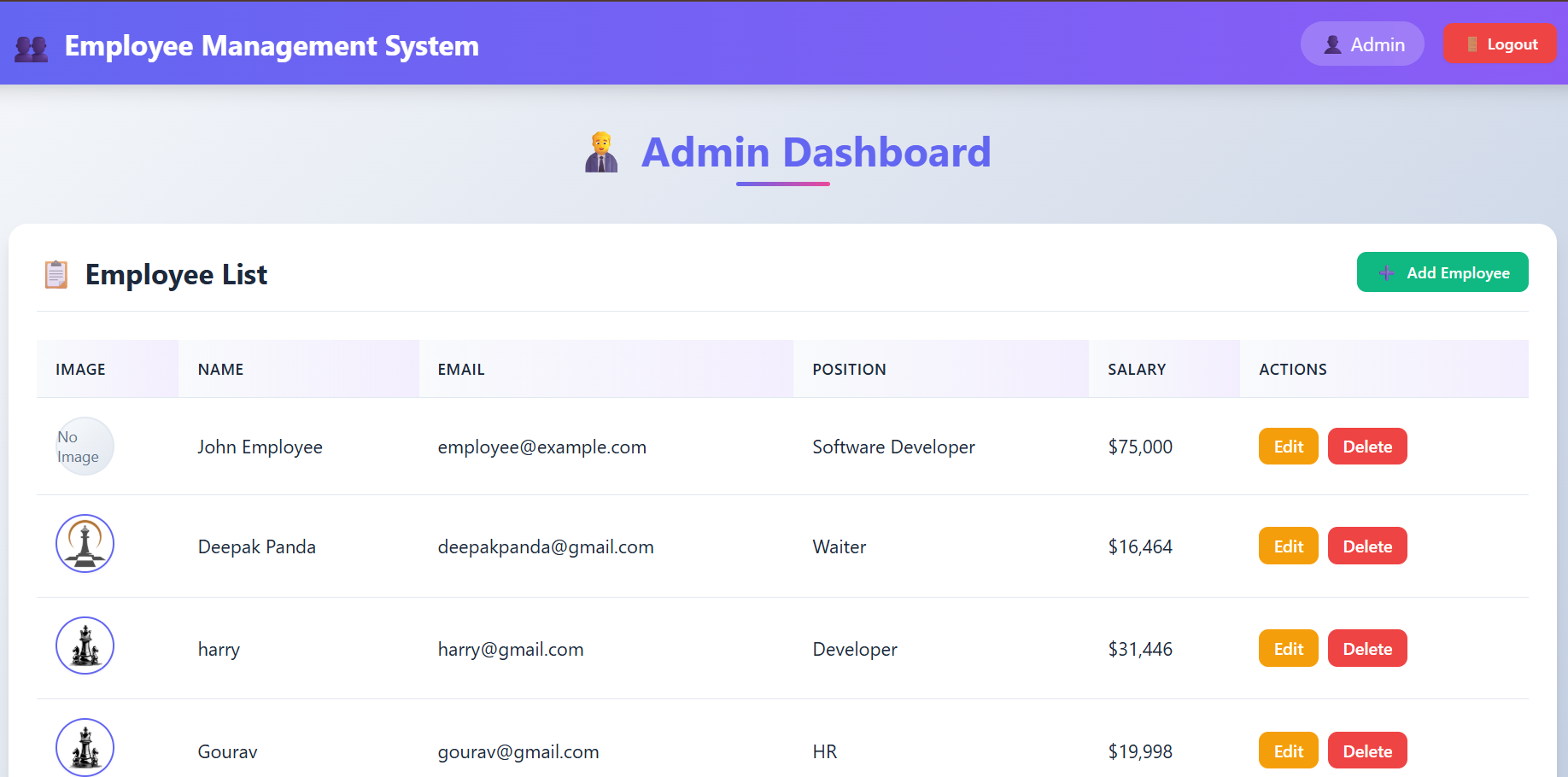Screen dimensions: 1568x777
Task: Open deepakpanda@gmail.com email entry
Action: pos(546,546)
